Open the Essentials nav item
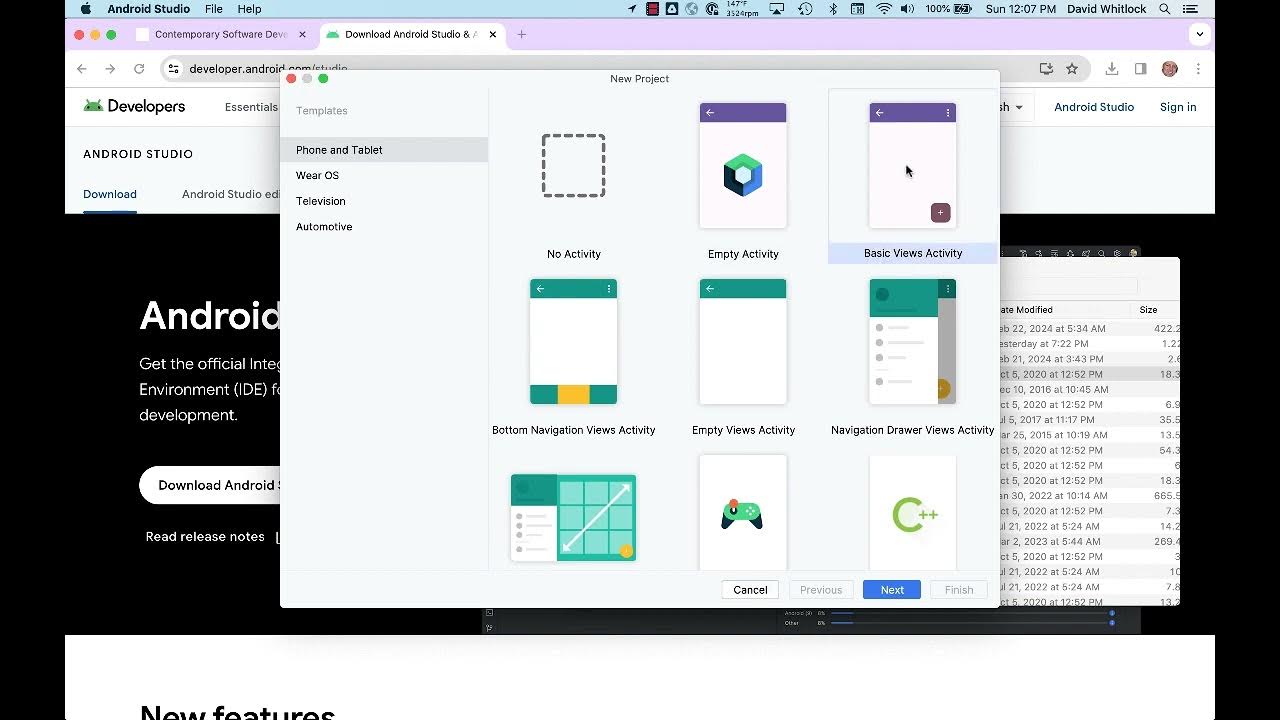This screenshot has width=1280, height=720. tap(251, 107)
